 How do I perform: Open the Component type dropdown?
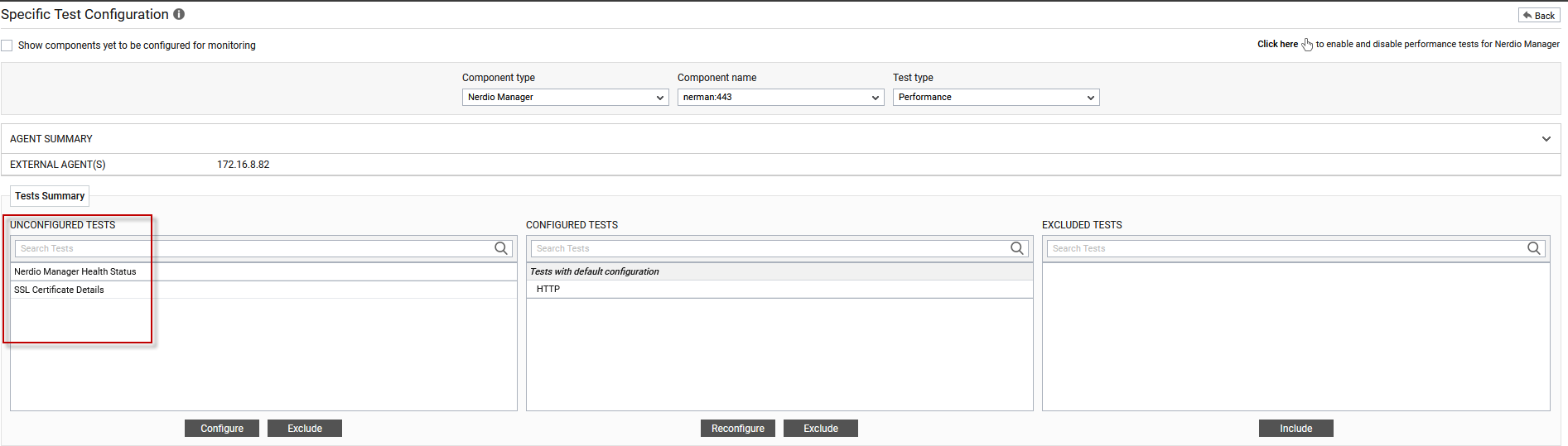[565, 97]
